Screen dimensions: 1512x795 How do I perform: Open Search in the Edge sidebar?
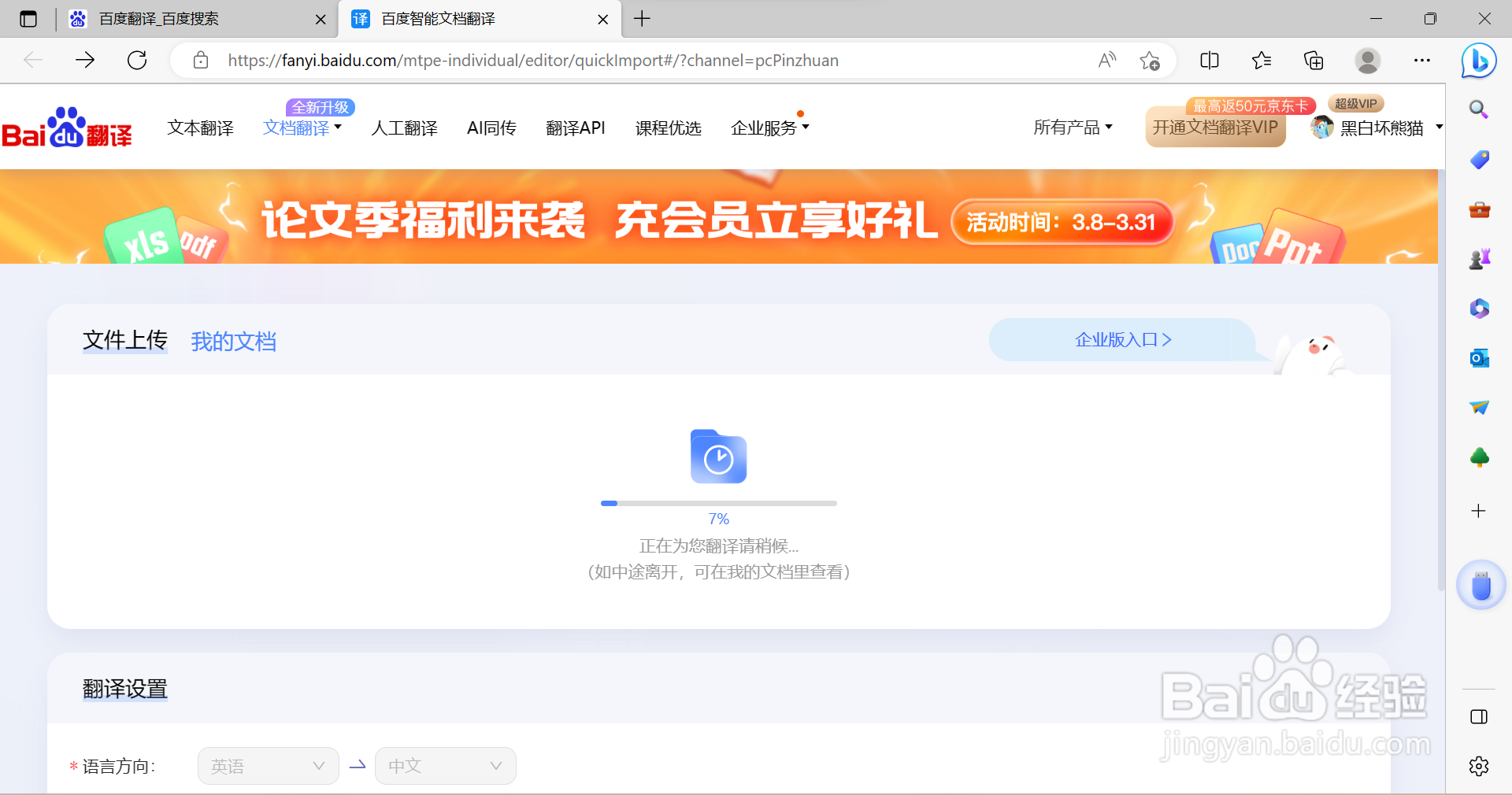tap(1478, 109)
